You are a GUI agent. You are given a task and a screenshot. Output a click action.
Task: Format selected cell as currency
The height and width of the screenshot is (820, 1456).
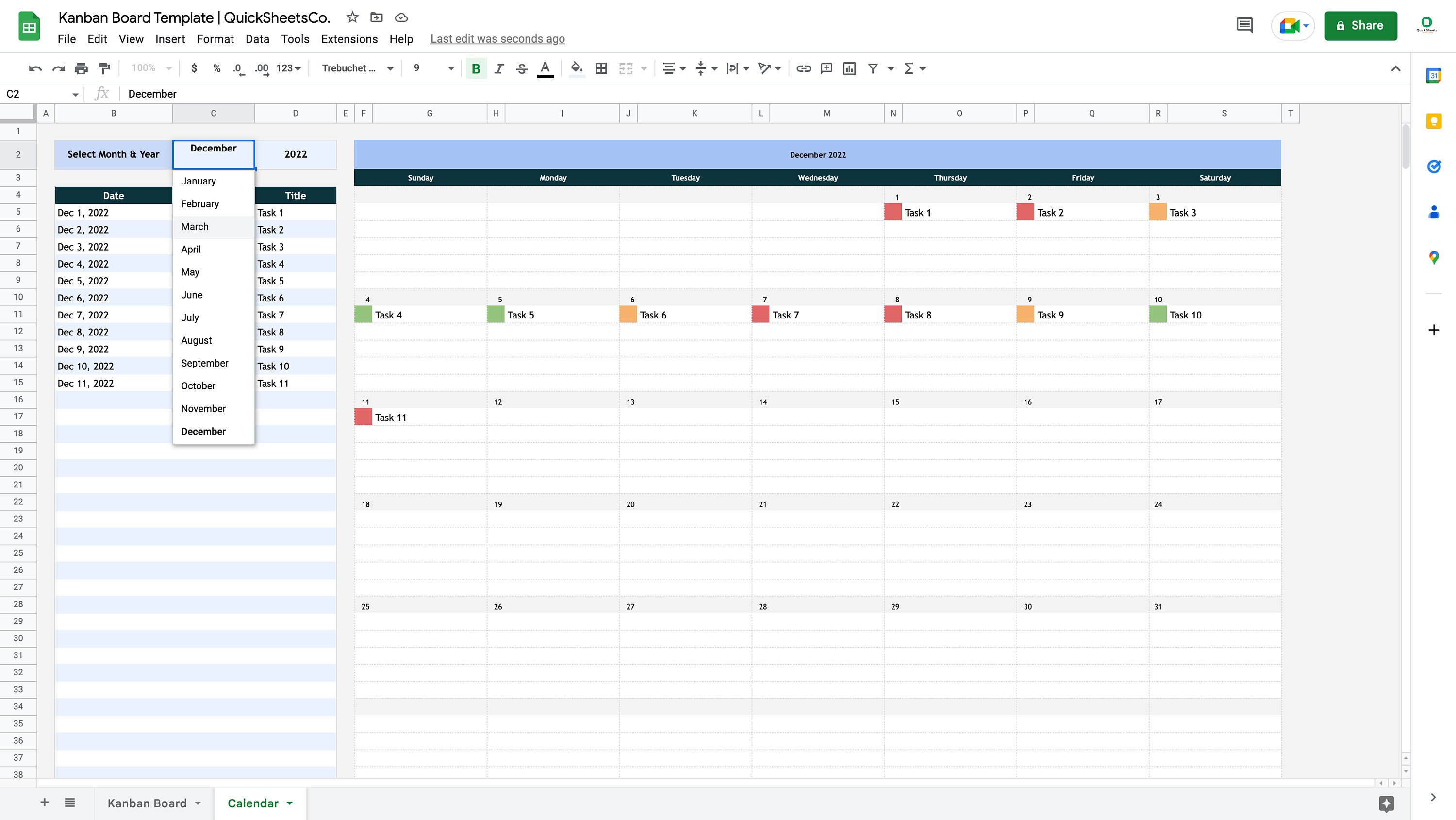click(x=194, y=68)
